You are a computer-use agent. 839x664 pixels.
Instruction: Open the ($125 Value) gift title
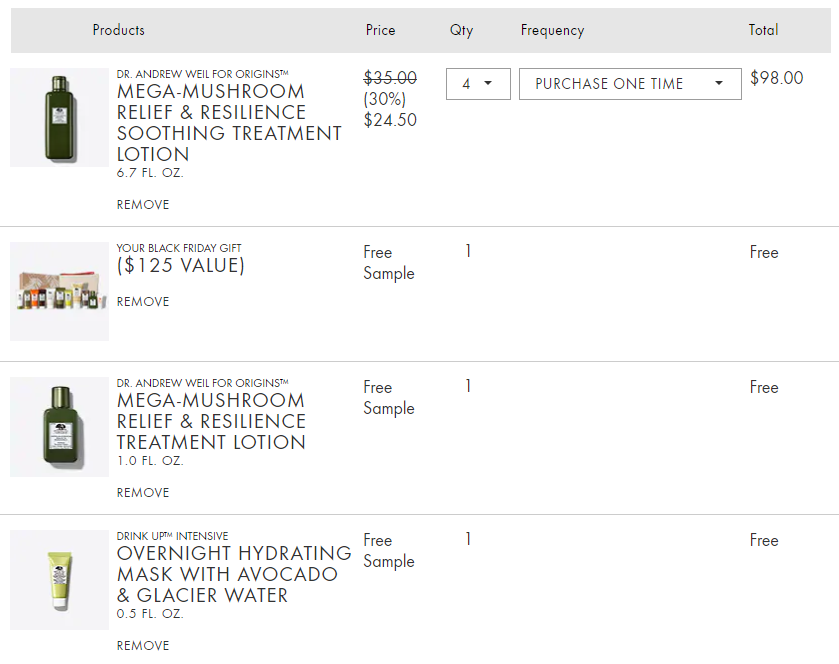pos(180,265)
